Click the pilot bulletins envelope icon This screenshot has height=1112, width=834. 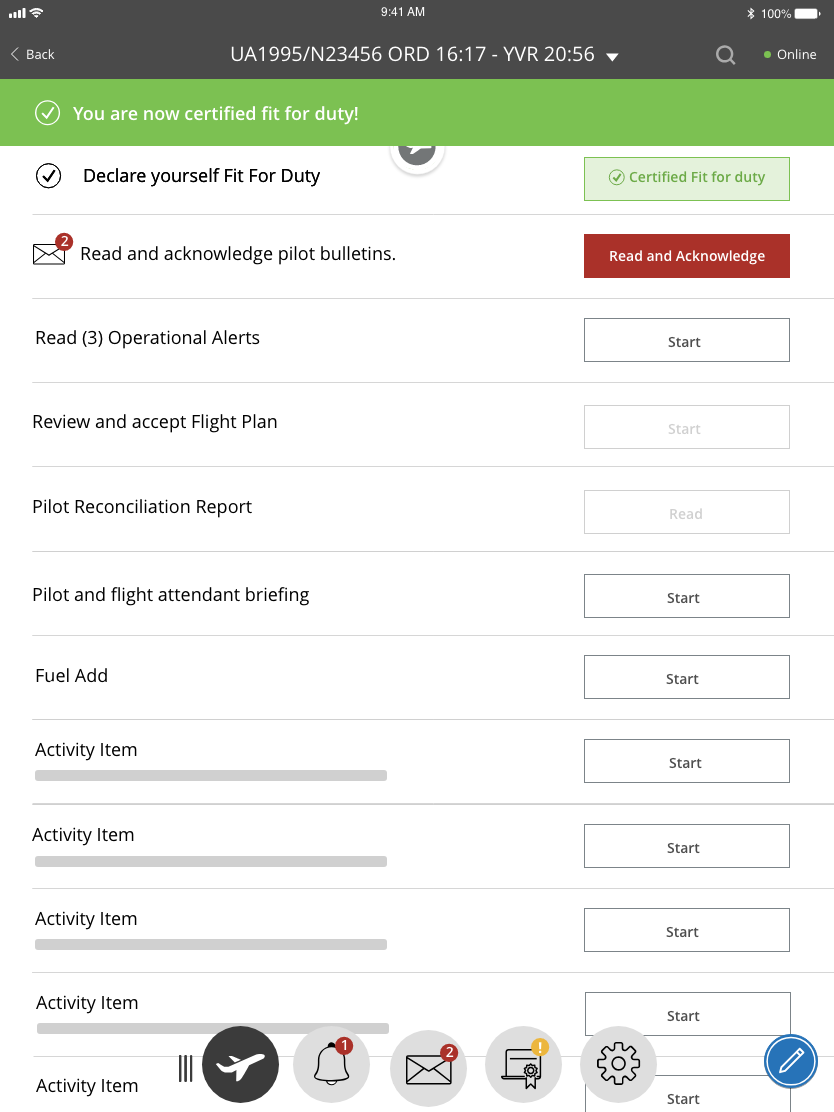click(49, 253)
